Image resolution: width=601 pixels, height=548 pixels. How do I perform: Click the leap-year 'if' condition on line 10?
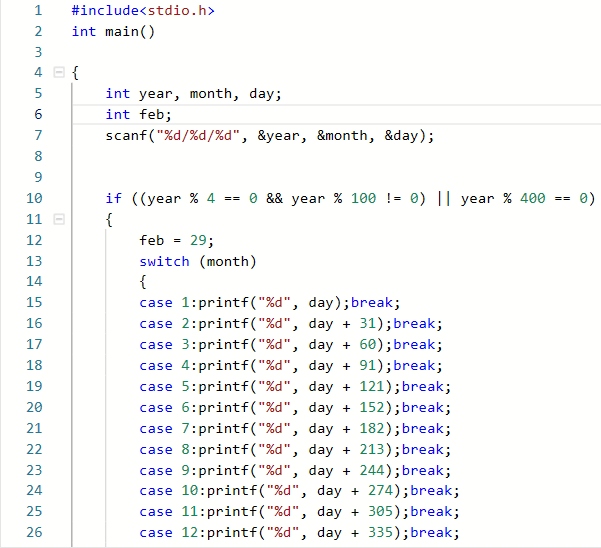tap(350, 198)
